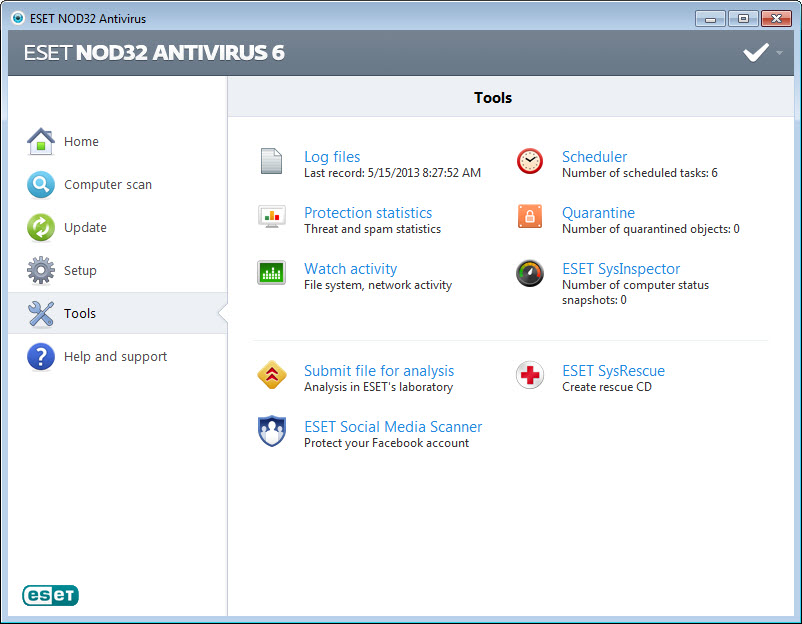Open the Protection statistics link
The width and height of the screenshot is (802, 624).
[x=368, y=212]
